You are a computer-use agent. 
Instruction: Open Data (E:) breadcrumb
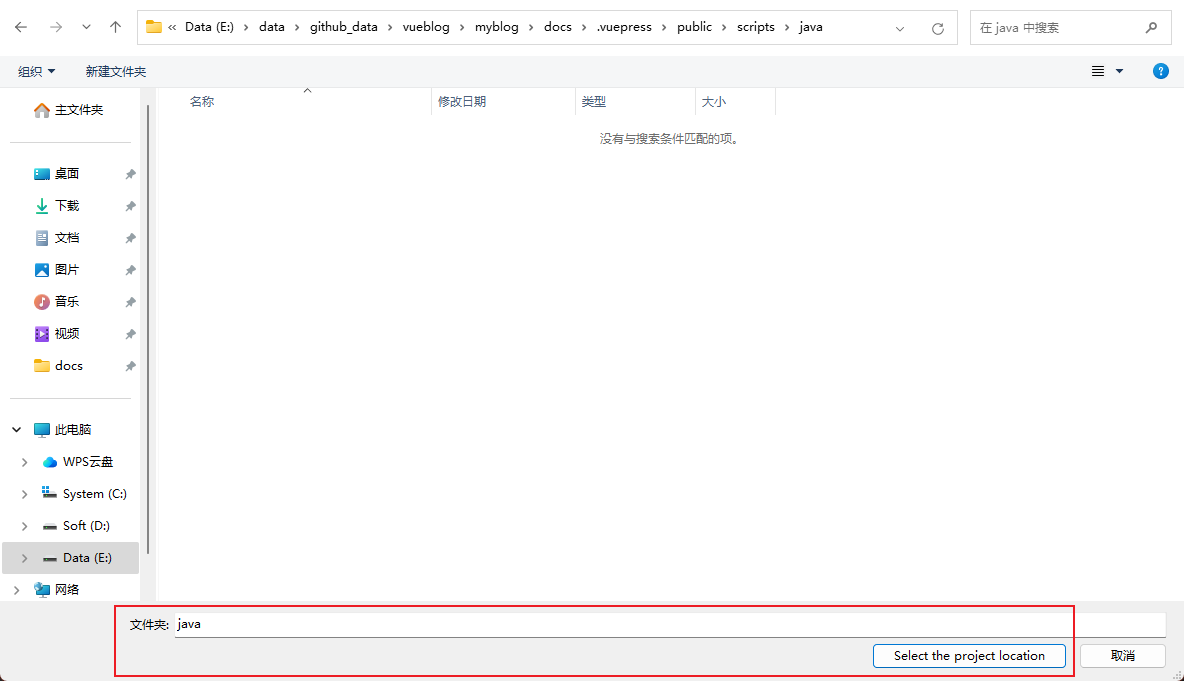(x=209, y=27)
